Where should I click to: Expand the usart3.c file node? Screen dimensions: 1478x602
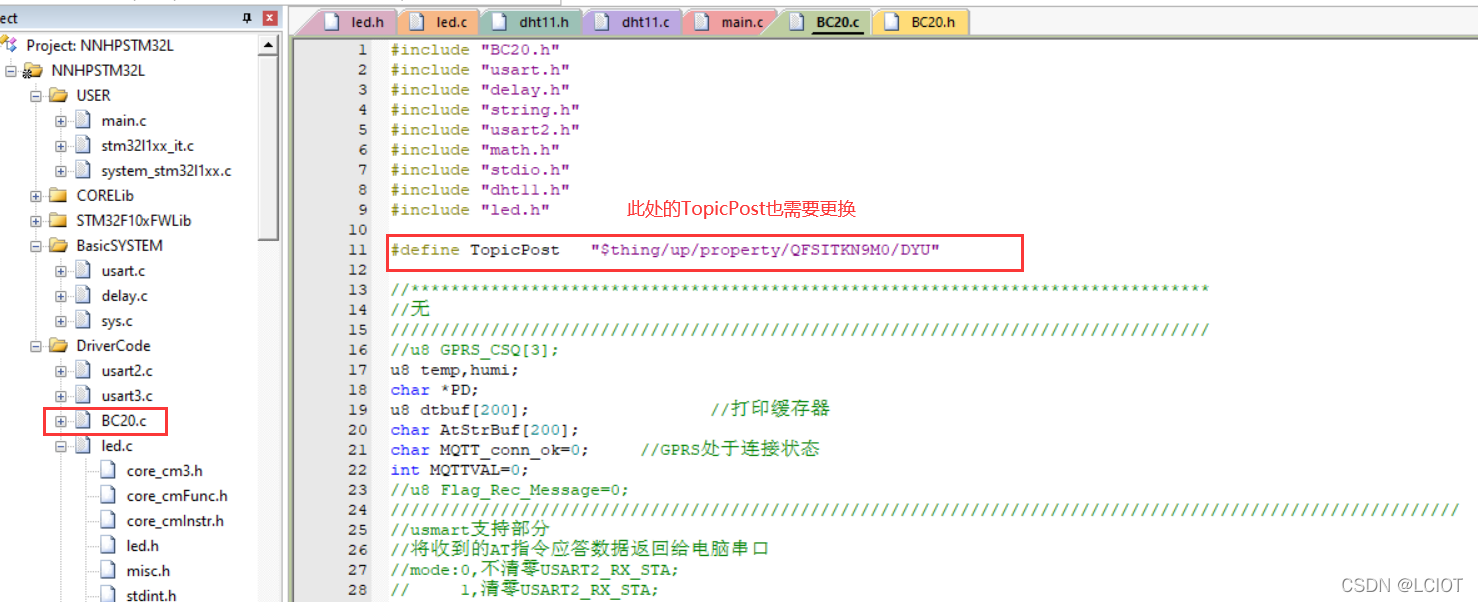coord(61,396)
